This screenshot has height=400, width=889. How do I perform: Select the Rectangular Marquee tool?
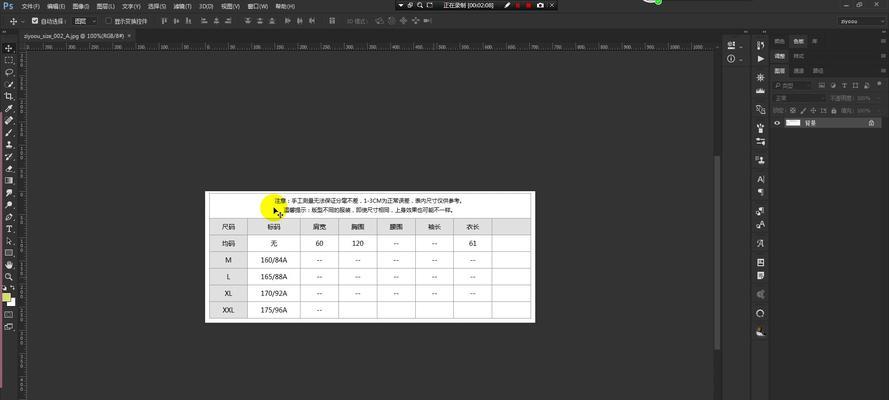coord(9,60)
